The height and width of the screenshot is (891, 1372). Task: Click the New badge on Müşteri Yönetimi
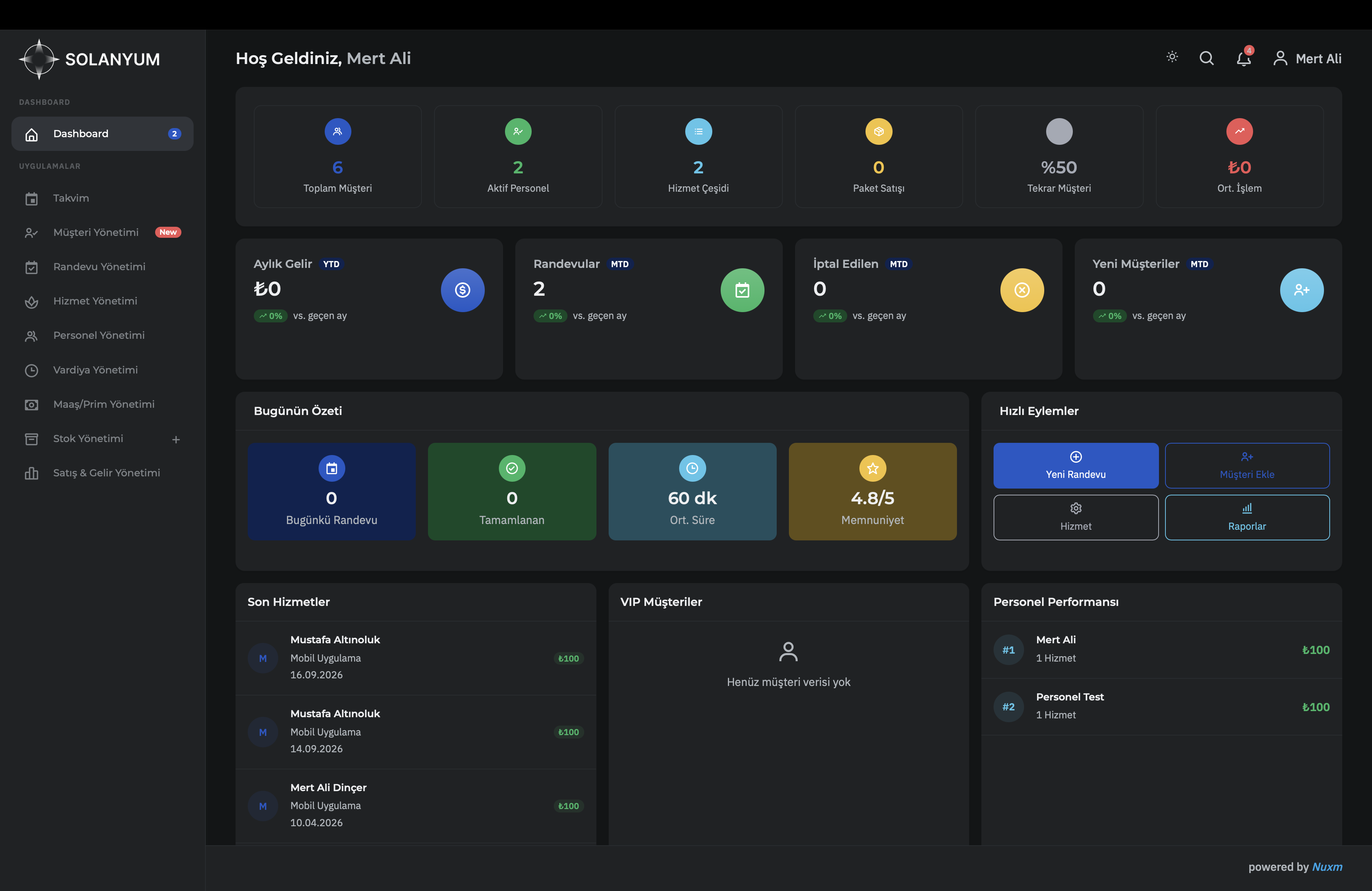168,232
